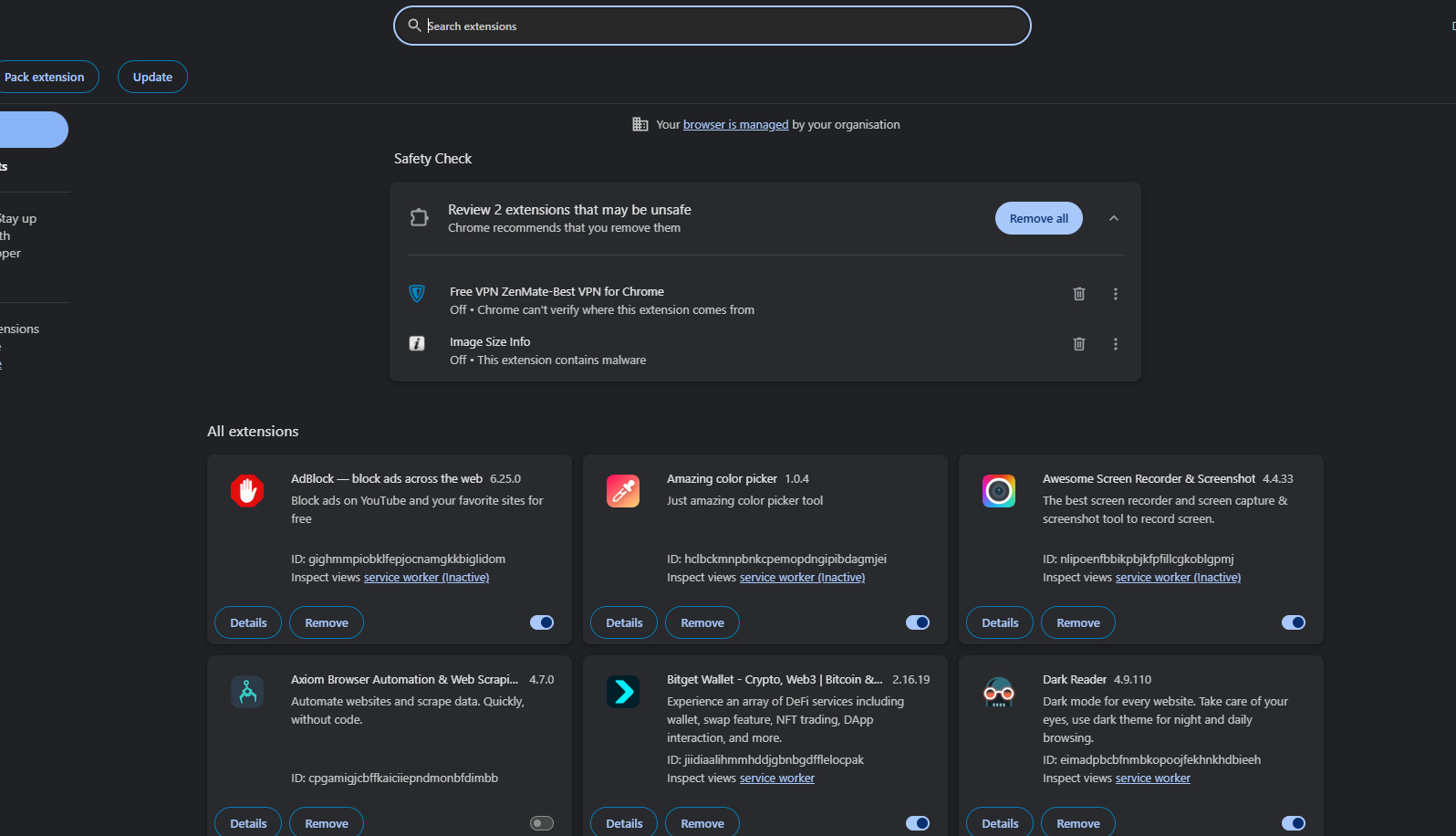This screenshot has width=1456, height=836.
Task: Open Details for Bitget Wallet
Action: coord(624,822)
